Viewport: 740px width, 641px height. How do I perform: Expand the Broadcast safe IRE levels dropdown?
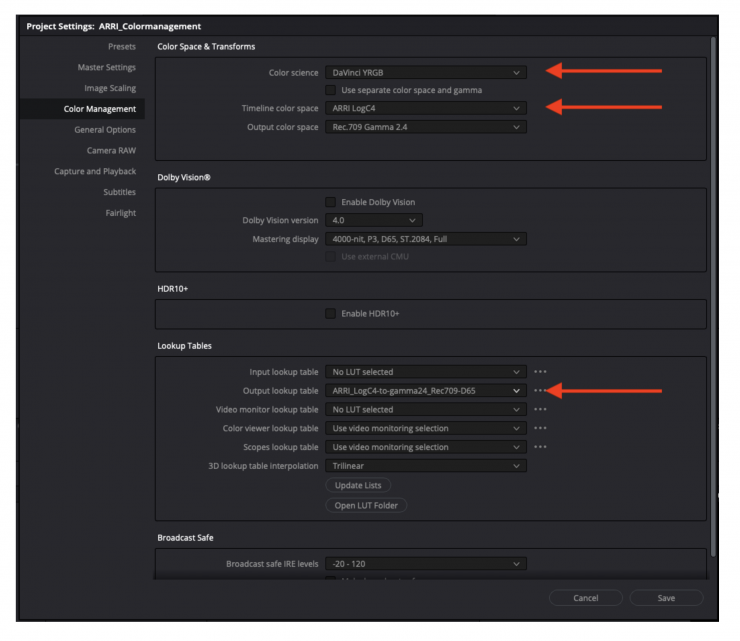pyautogui.click(x=425, y=564)
